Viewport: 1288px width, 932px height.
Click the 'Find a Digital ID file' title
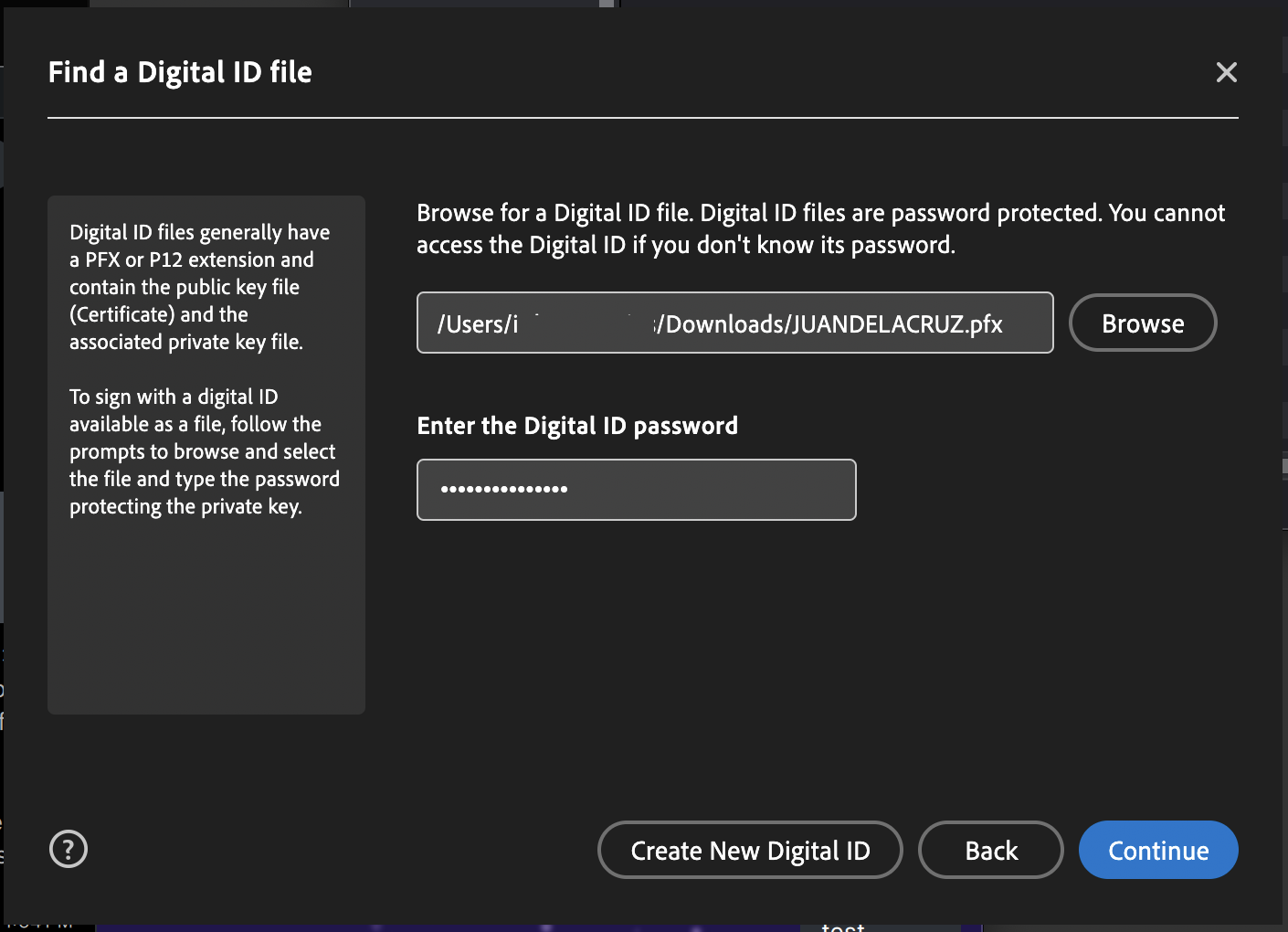pos(180,72)
